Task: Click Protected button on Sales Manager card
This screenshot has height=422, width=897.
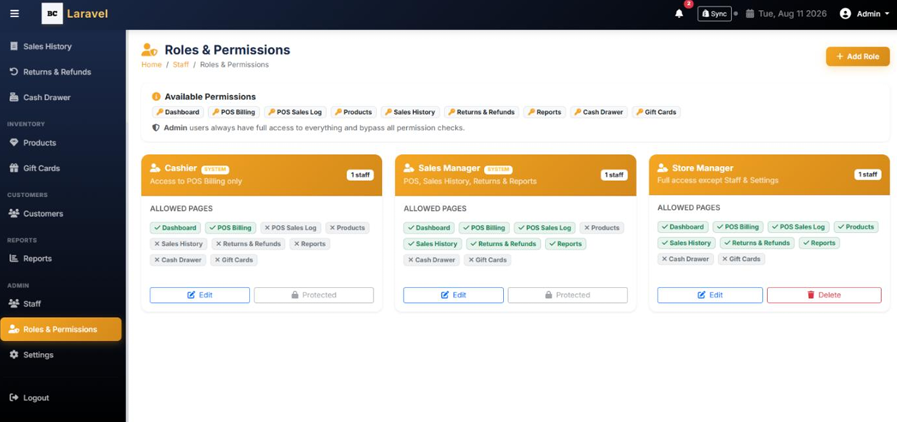Action: point(567,295)
